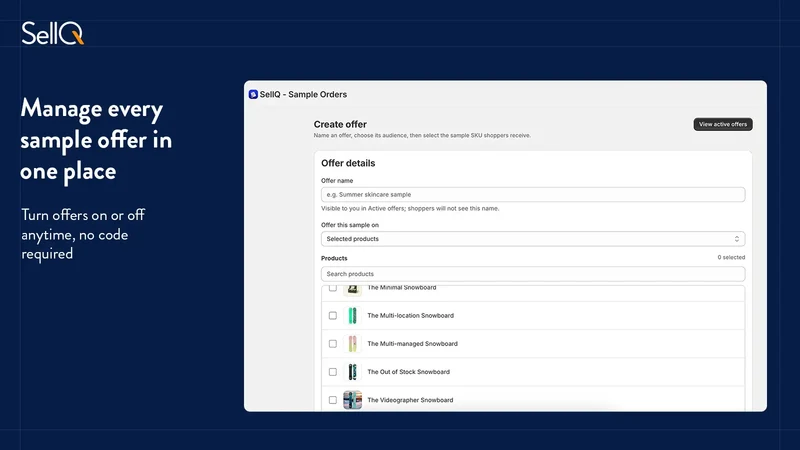Click The Videographer Snowboard thumbnail
The image size is (800, 450).
tap(352, 400)
